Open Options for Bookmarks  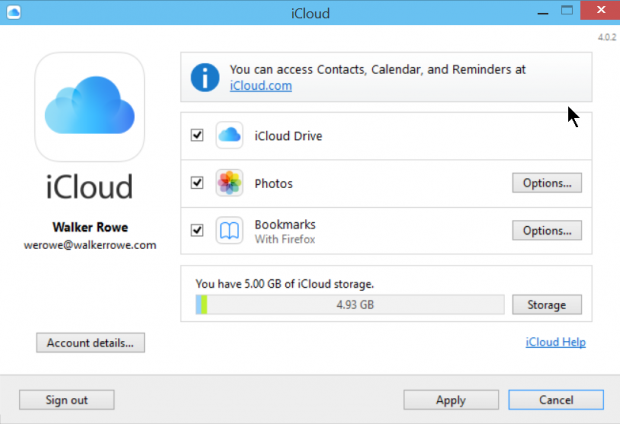(547, 230)
